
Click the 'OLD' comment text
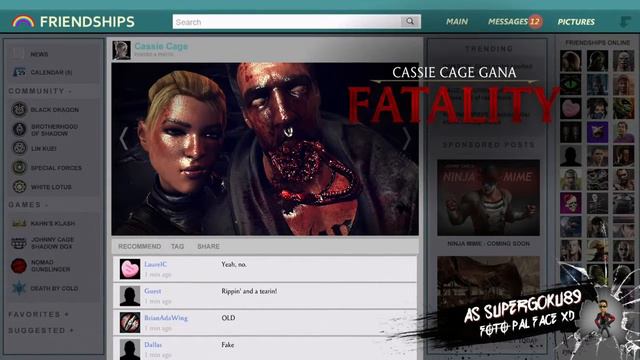point(228,318)
